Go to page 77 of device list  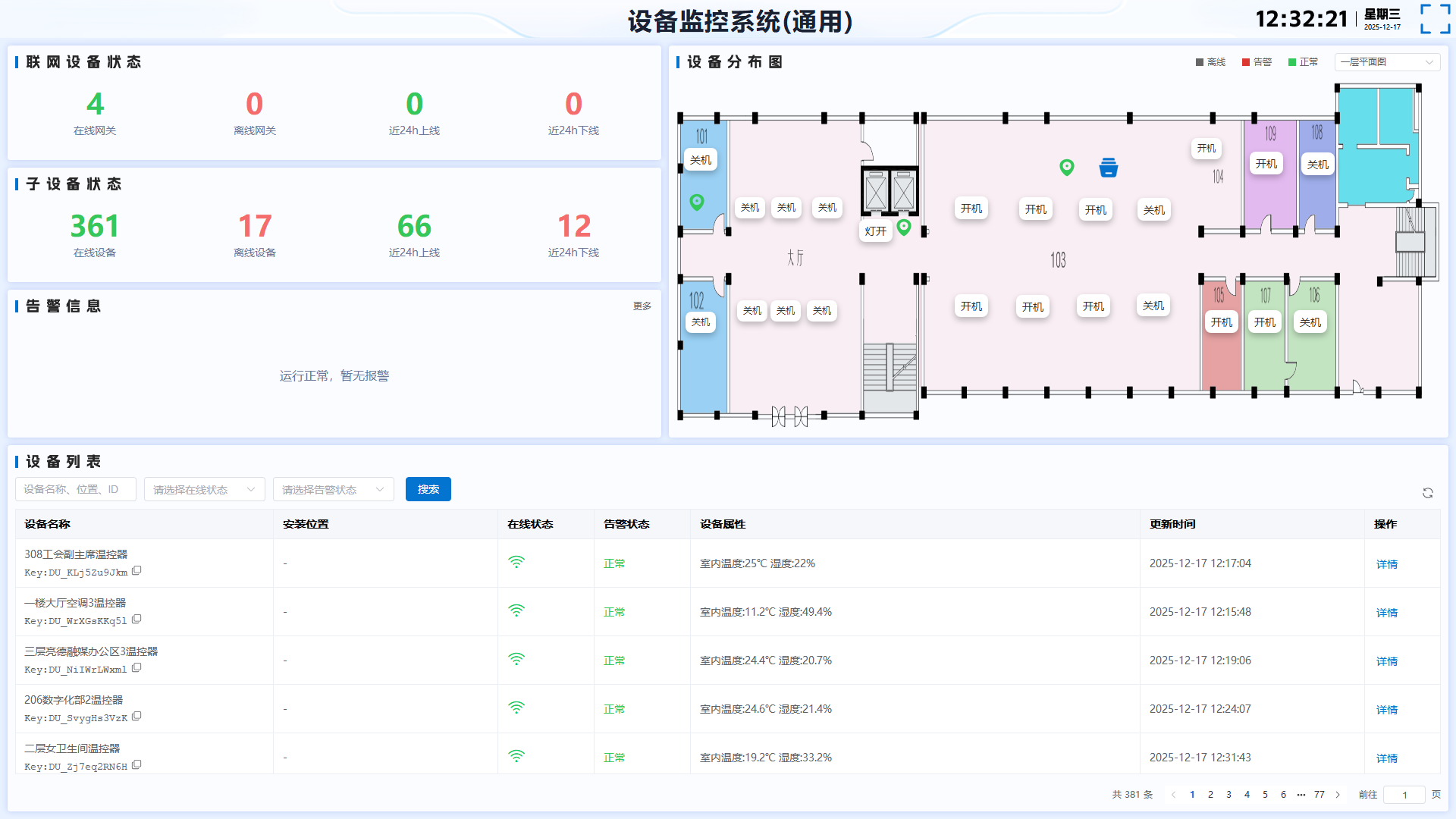pyautogui.click(x=1319, y=795)
